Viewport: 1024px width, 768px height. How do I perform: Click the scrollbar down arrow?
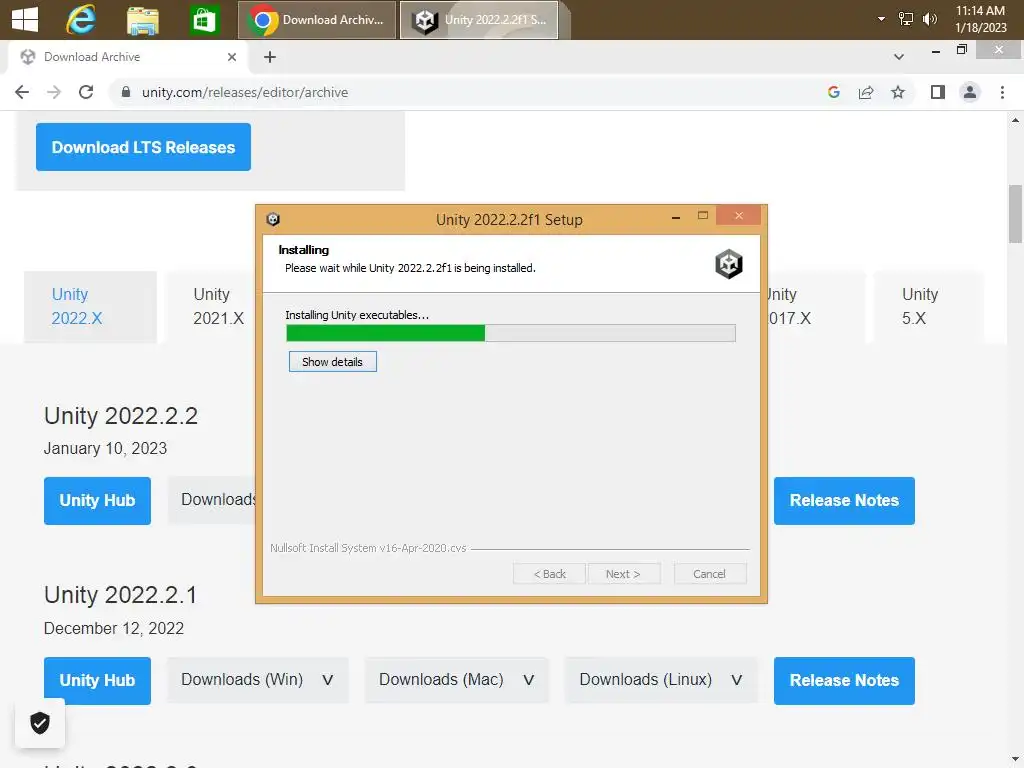point(1015,760)
